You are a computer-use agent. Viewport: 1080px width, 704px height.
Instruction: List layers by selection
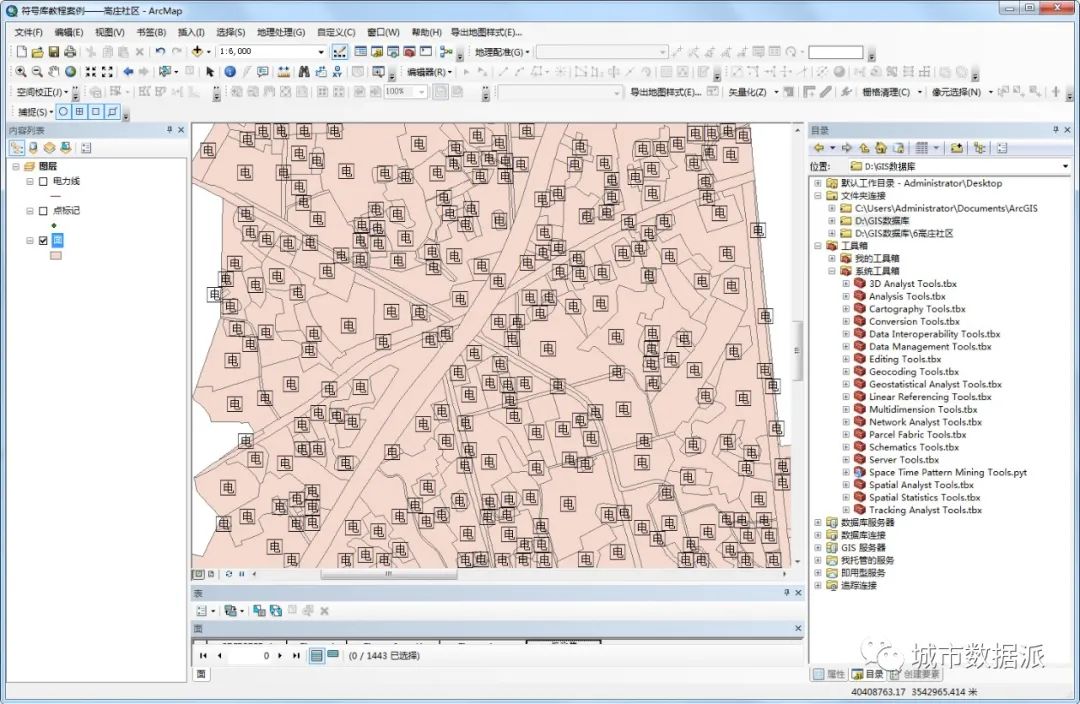(x=65, y=148)
